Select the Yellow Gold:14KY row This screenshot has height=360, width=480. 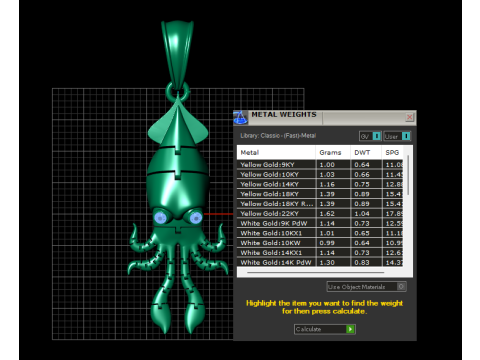(x=320, y=184)
